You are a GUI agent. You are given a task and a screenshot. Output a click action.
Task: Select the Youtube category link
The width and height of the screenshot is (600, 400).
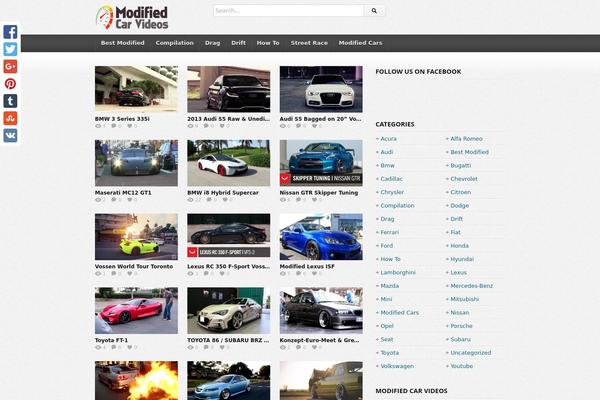click(x=461, y=366)
